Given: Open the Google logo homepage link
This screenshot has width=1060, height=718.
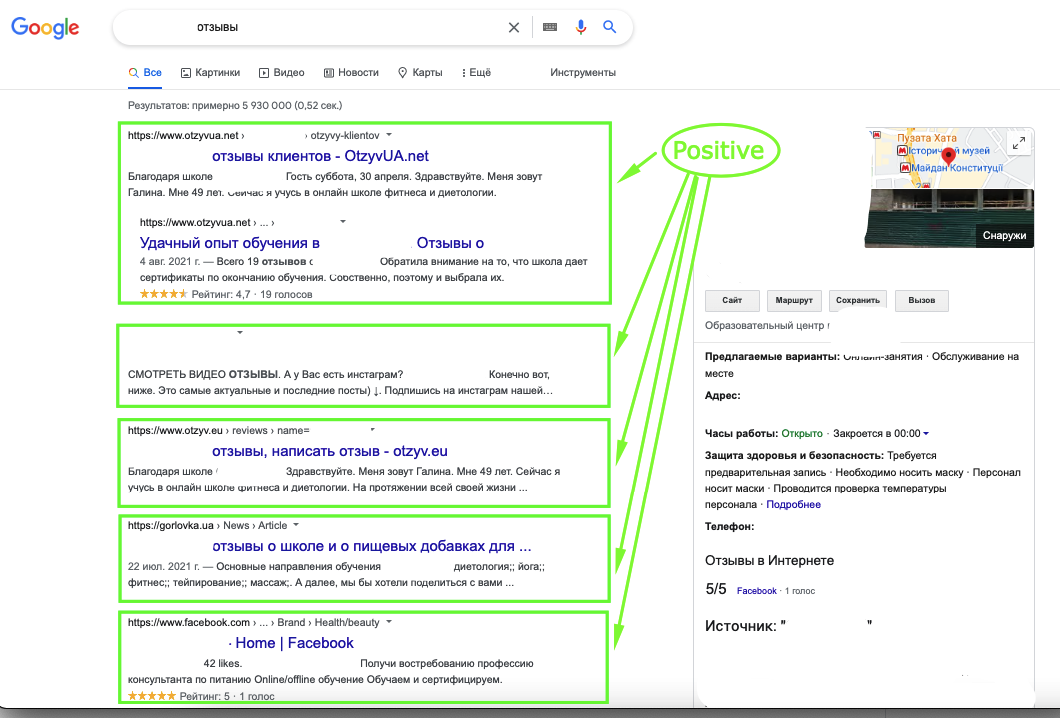Looking at the screenshot, I should (x=45, y=27).
